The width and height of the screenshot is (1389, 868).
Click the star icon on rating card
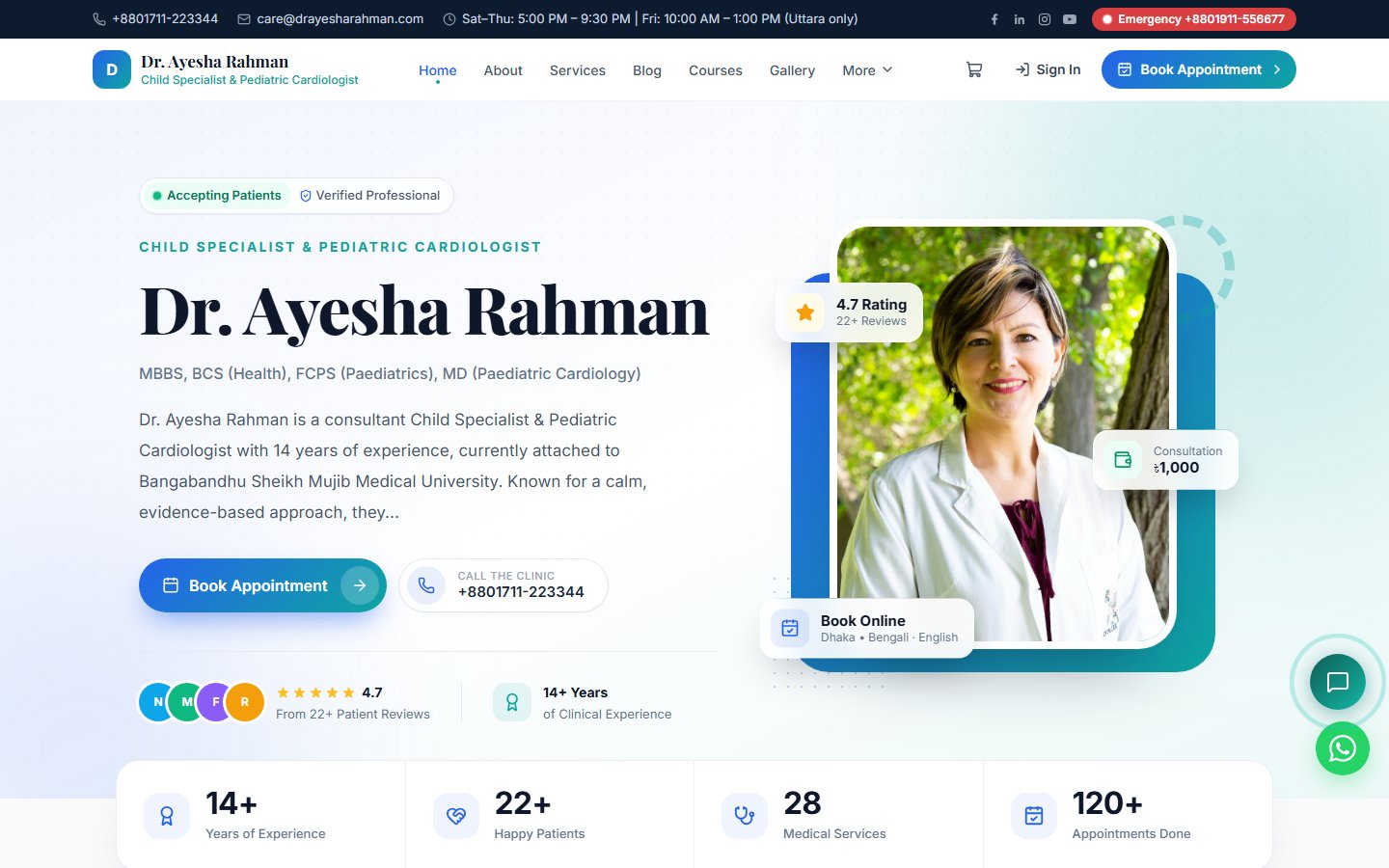coord(805,312)
